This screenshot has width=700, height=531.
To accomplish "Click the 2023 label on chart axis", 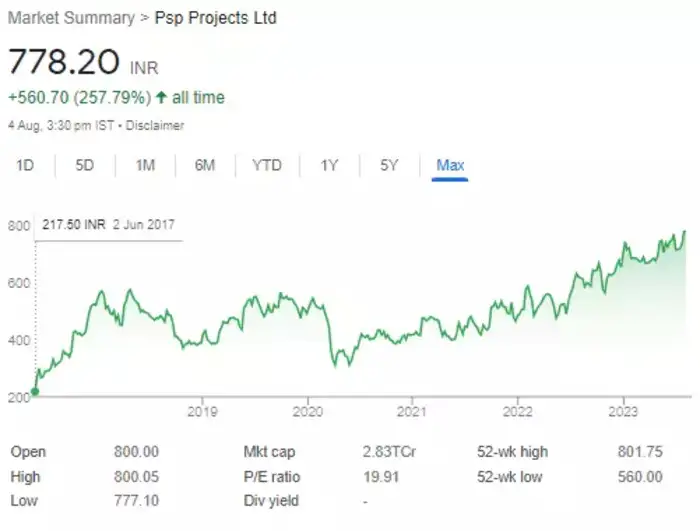I will coord(623,410).
